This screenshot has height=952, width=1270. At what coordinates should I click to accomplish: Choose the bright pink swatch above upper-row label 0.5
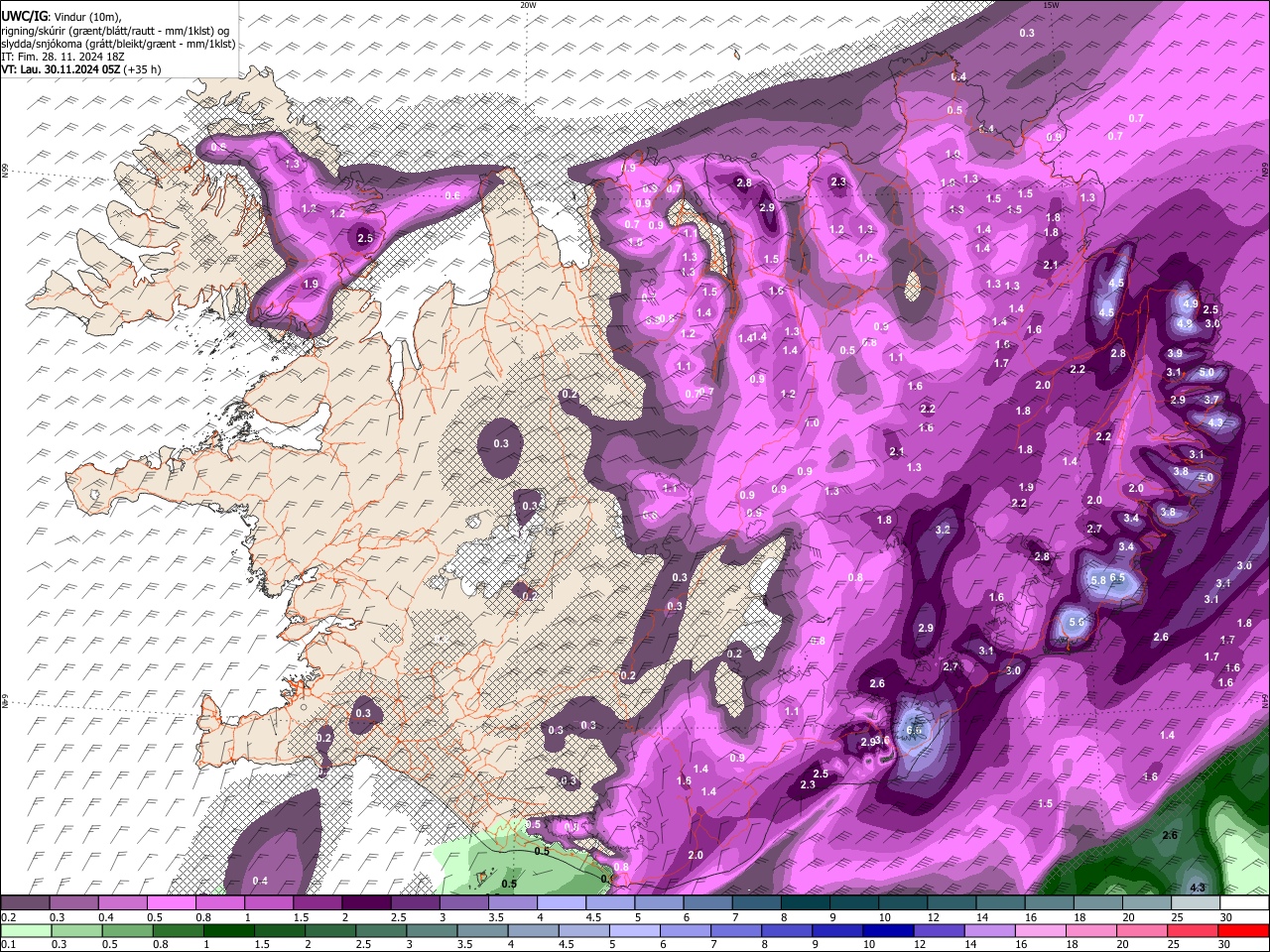pos(171,902)
